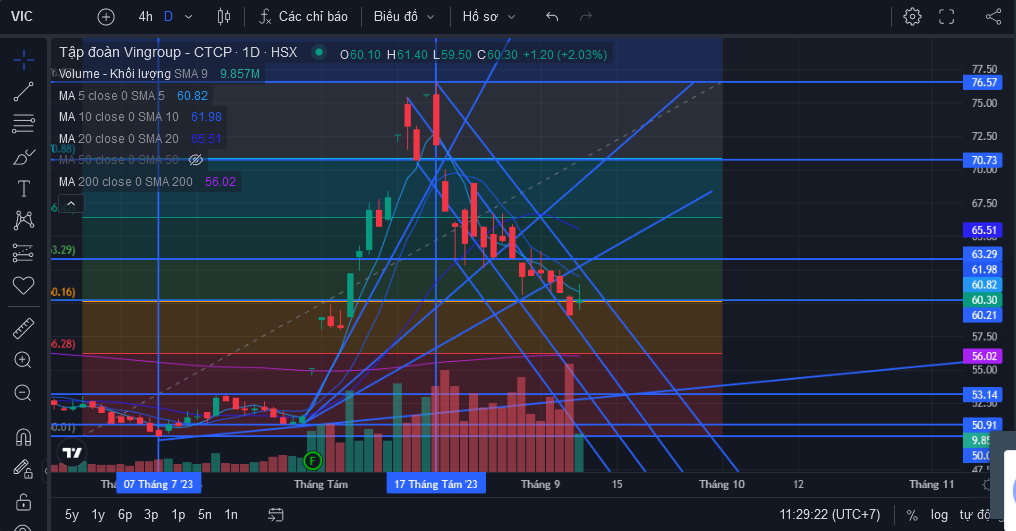Select the crosshair cursor tool
Viewport: 1016px width, 531px height.
[23, 60]
